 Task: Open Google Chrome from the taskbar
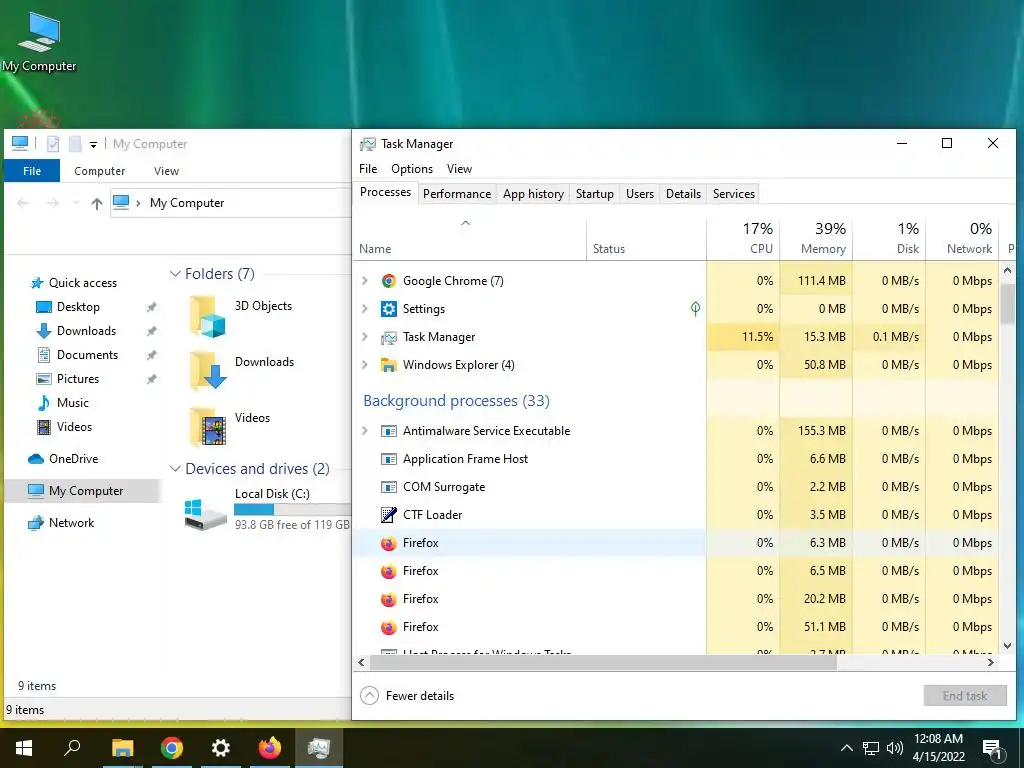tap(172, 747)
